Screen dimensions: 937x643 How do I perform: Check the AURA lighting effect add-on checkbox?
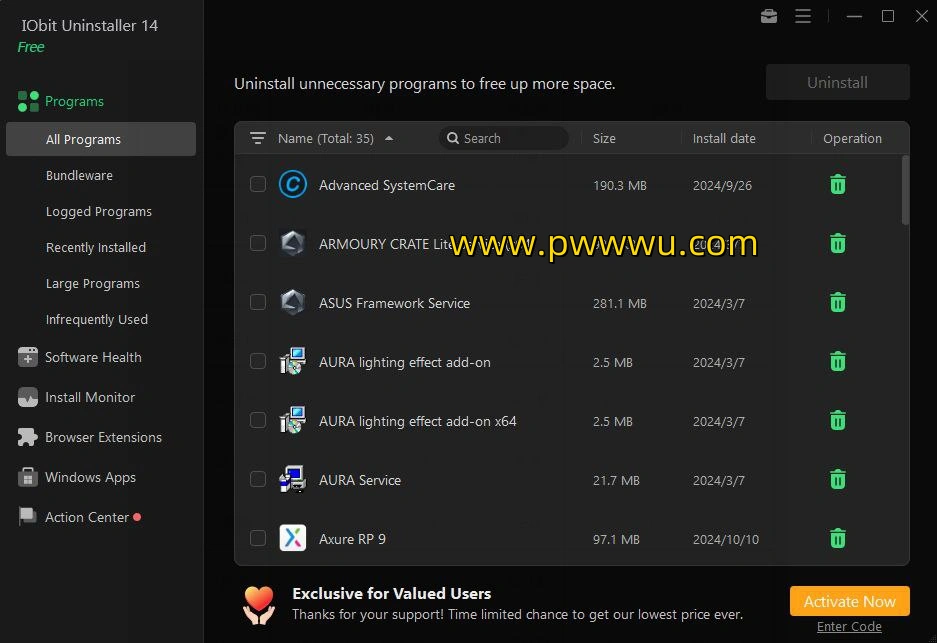[258, 361]
